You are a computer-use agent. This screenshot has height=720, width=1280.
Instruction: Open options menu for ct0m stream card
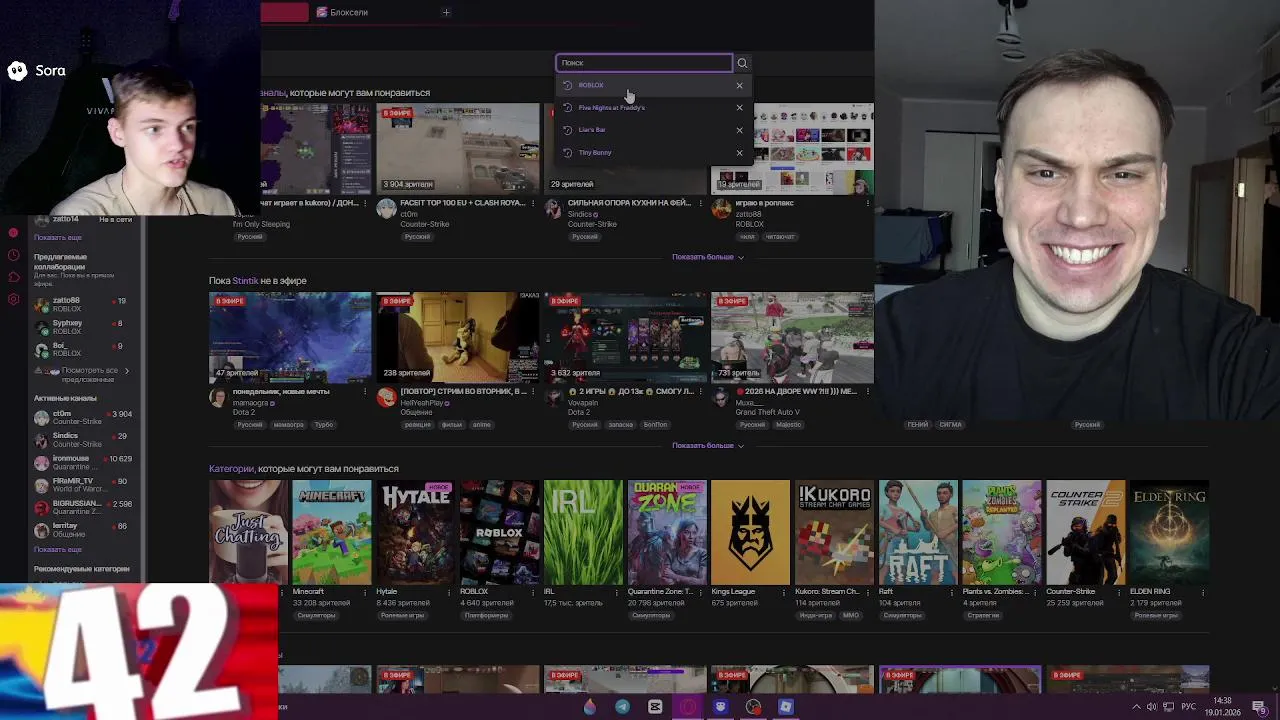[x=532, y=203]
